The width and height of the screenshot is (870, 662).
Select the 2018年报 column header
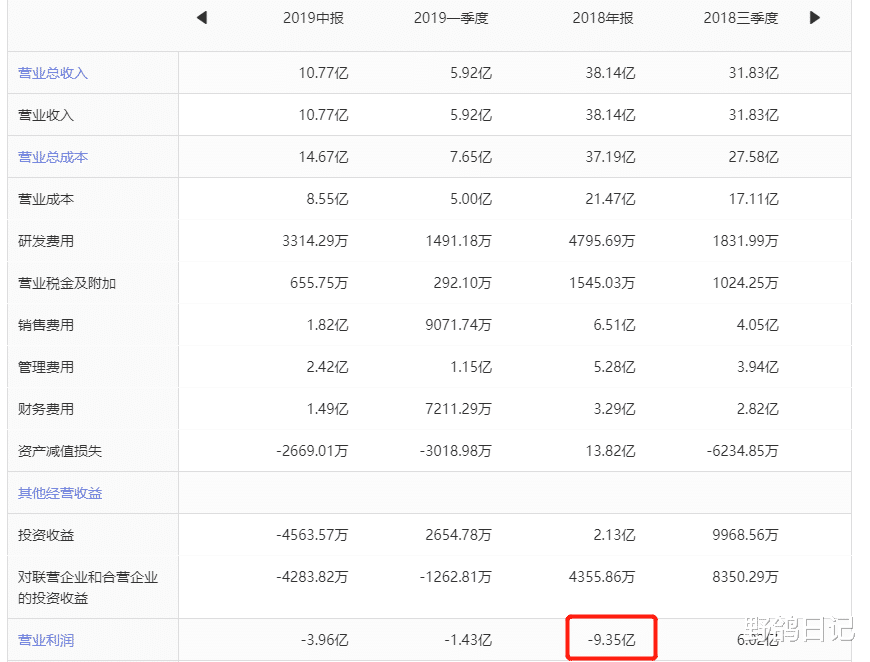coord(603,18)
